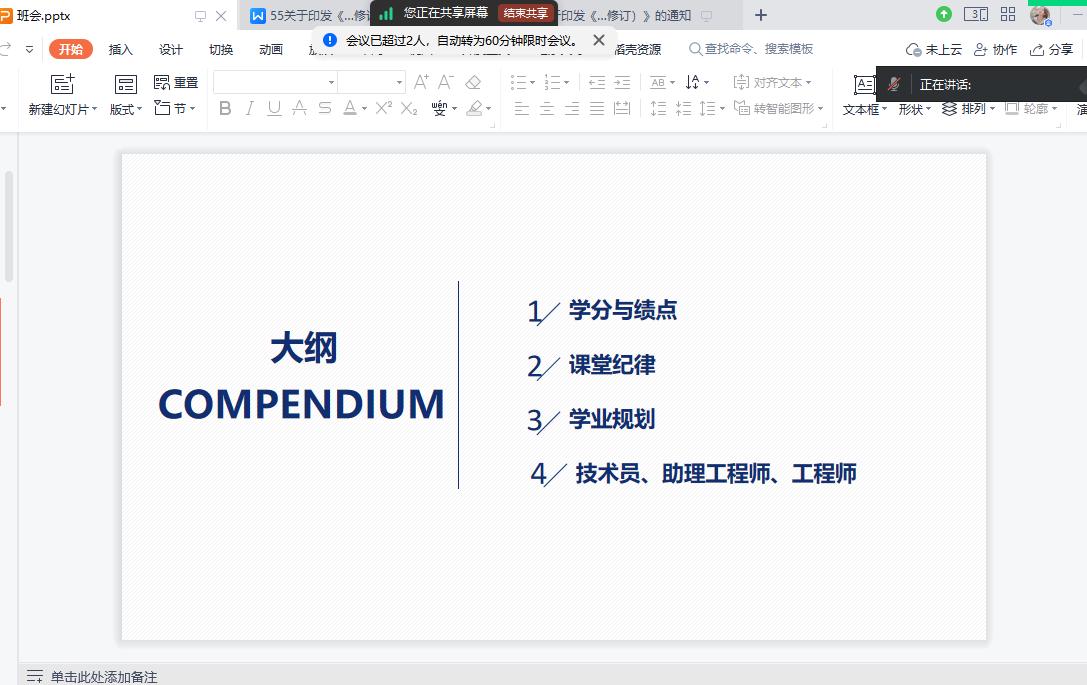The width and height of the screenshot is (1087, 685).
Task: Unmute the microphone in meeting bar
Action: pos(893,85)
